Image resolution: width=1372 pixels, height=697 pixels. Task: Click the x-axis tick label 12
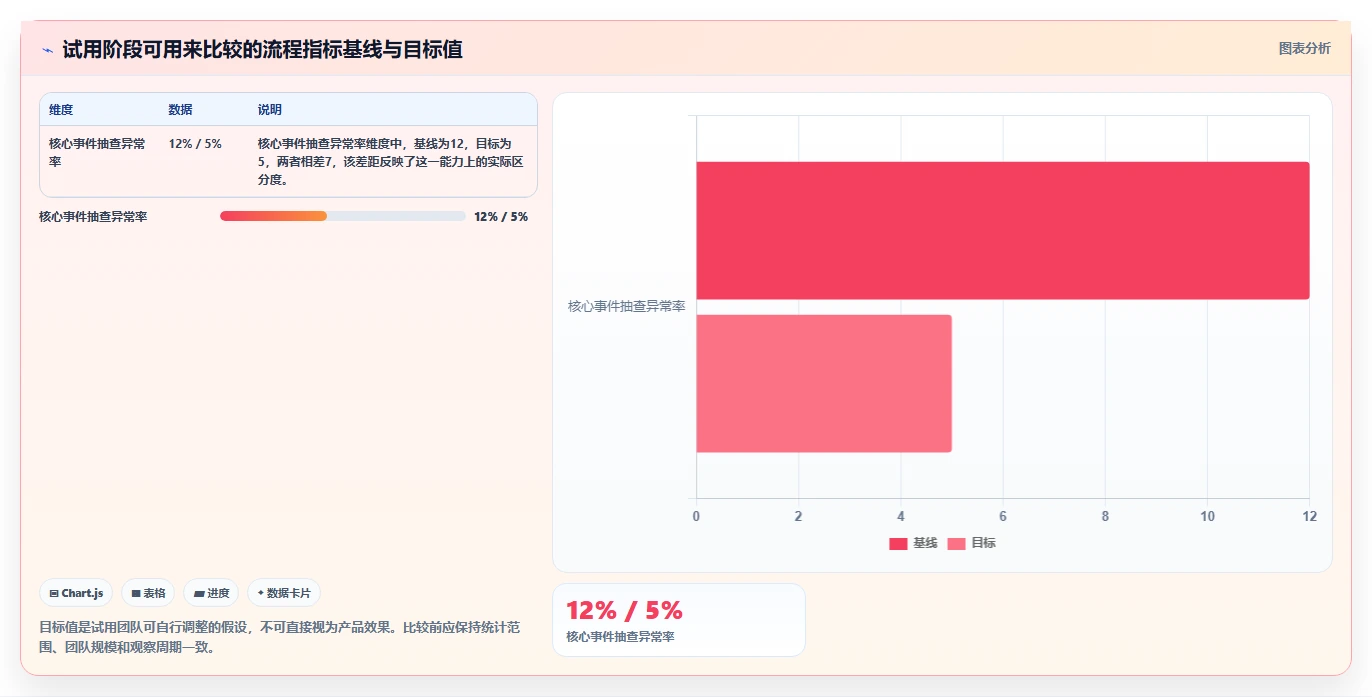1310,516
